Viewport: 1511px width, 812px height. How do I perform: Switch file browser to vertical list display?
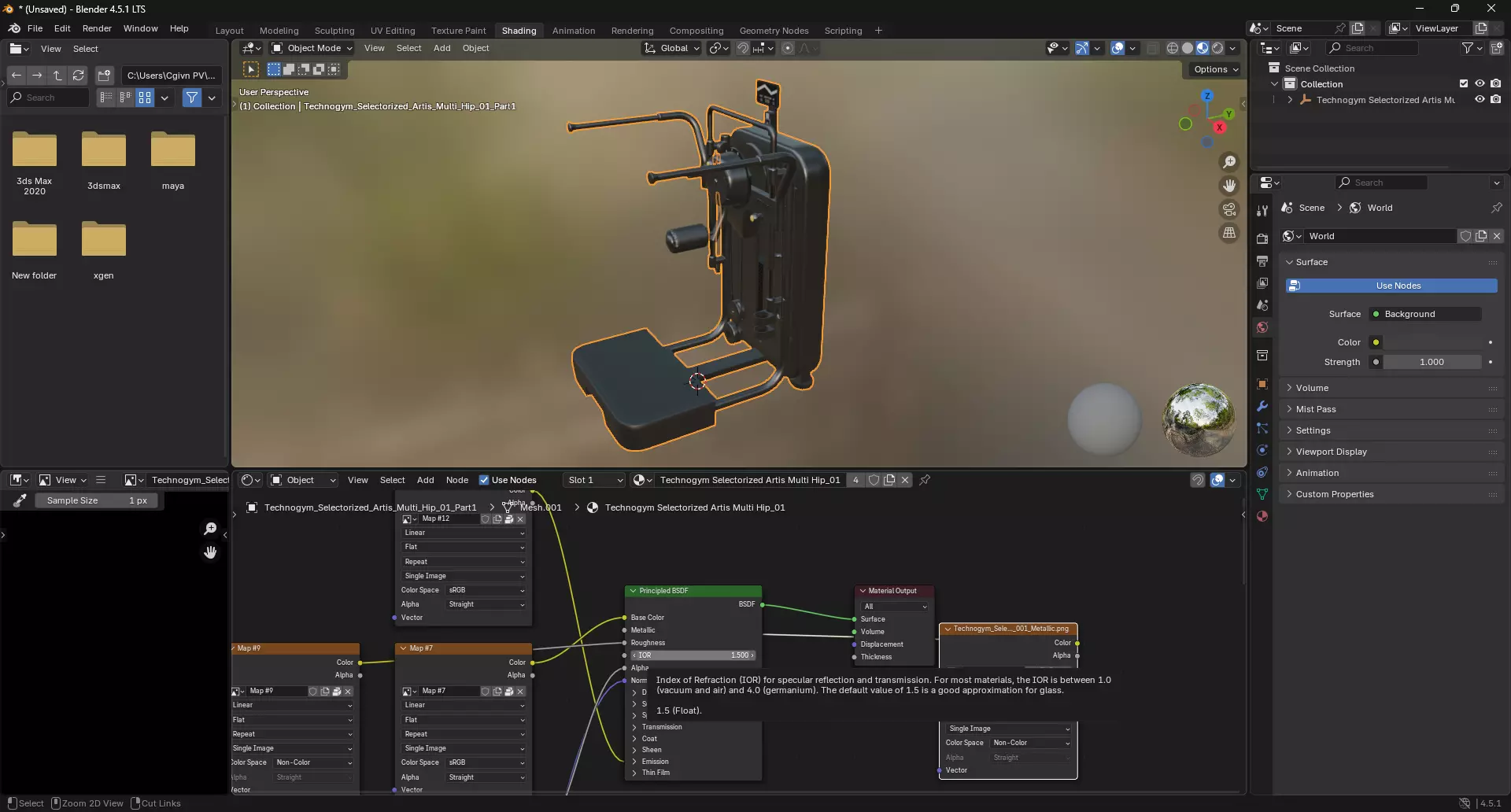coord(105,98)
